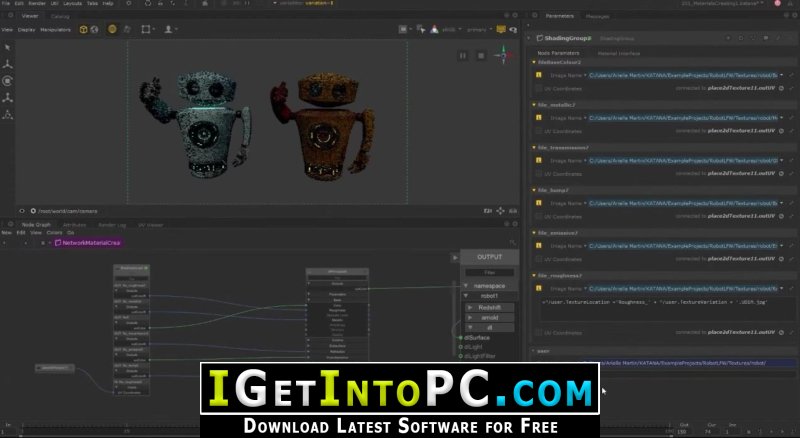Screen dimensions: 800x438
Task: Switch to the Material Interface tab
Action: point(618,53)
